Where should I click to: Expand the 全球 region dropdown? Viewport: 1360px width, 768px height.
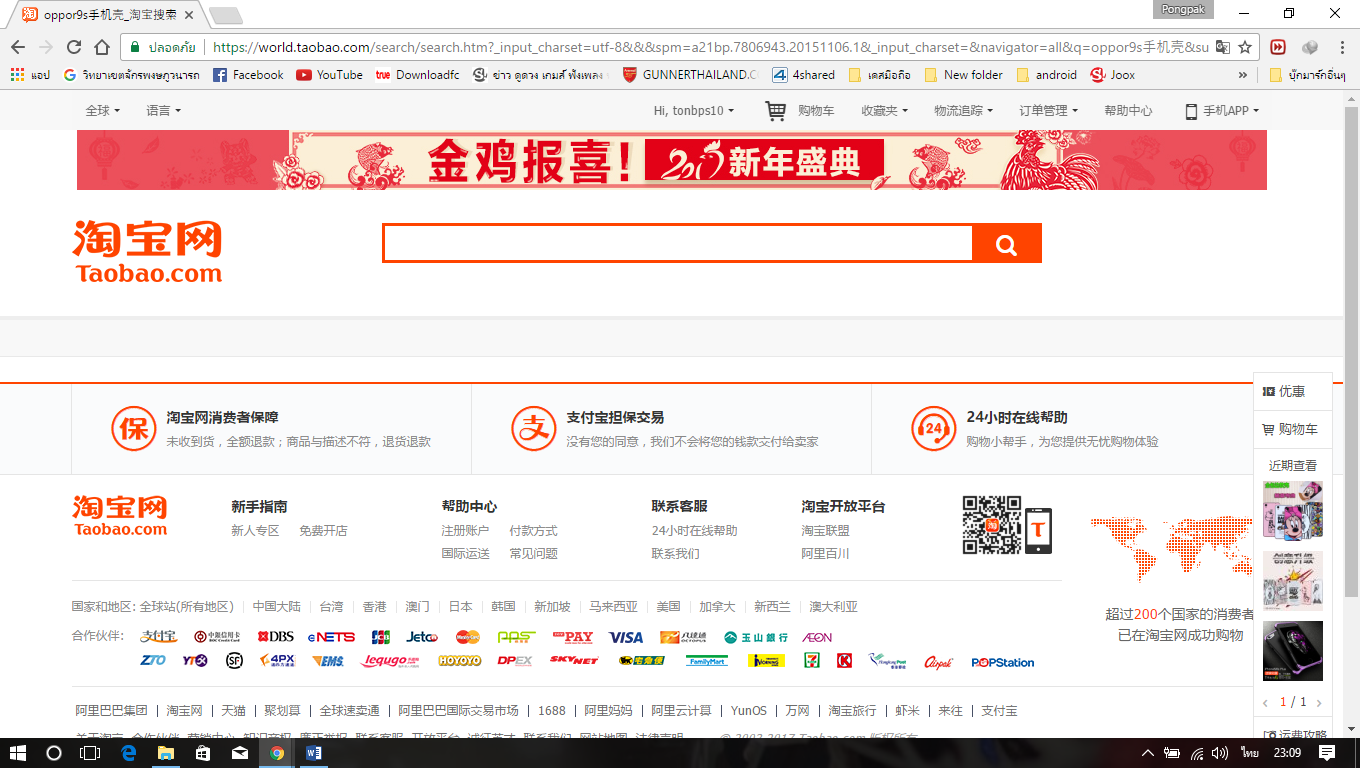tap(103, 111)
